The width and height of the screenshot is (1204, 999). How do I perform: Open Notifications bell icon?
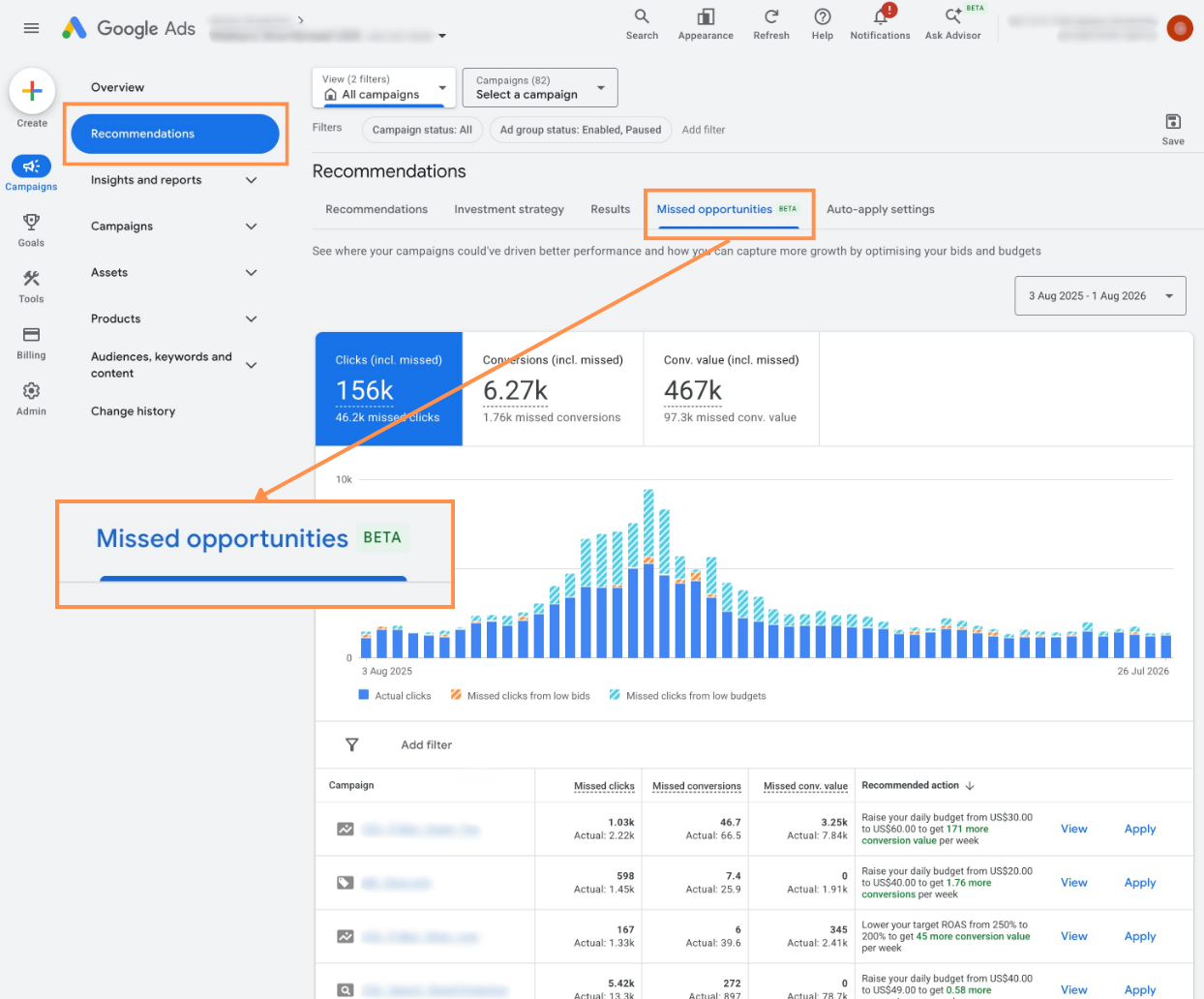click(x=881, y=16)
